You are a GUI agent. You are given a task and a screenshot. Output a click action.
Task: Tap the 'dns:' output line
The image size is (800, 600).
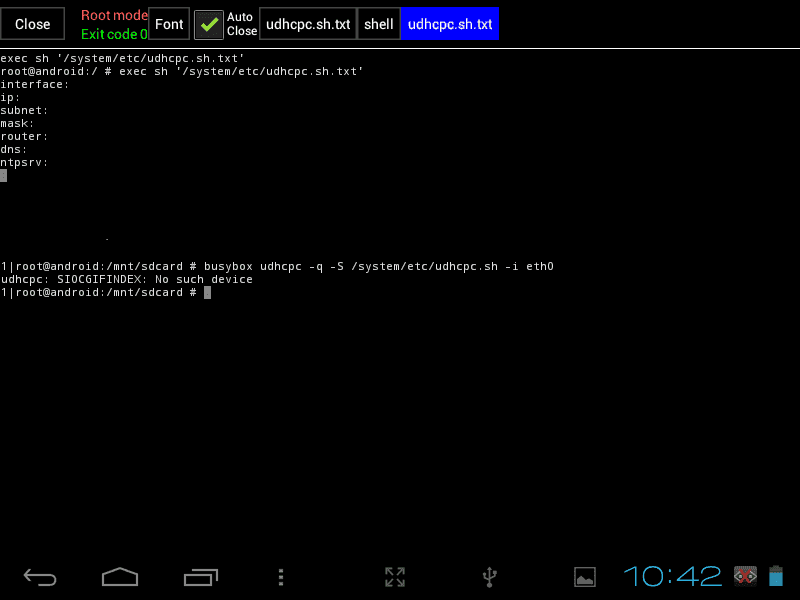pos(13,149)
